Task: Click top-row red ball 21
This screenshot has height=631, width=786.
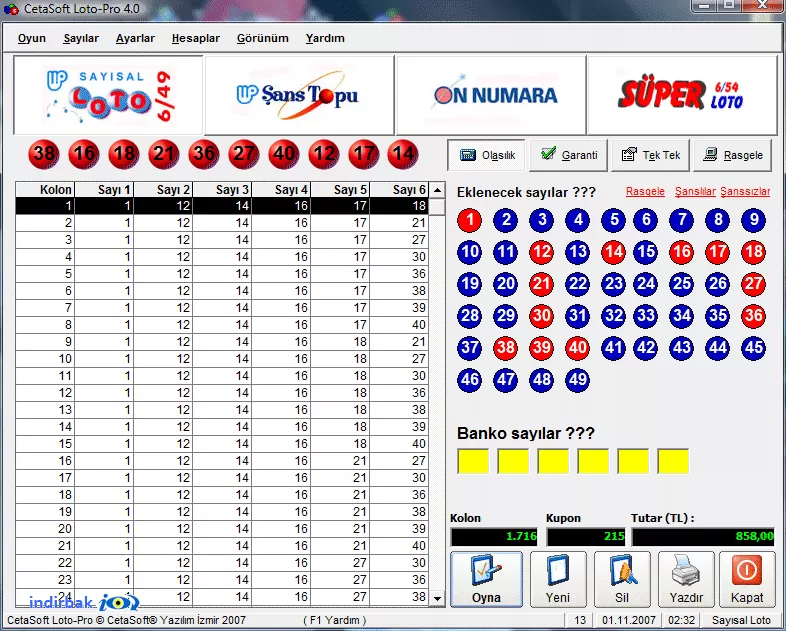Action: [164, 154]
